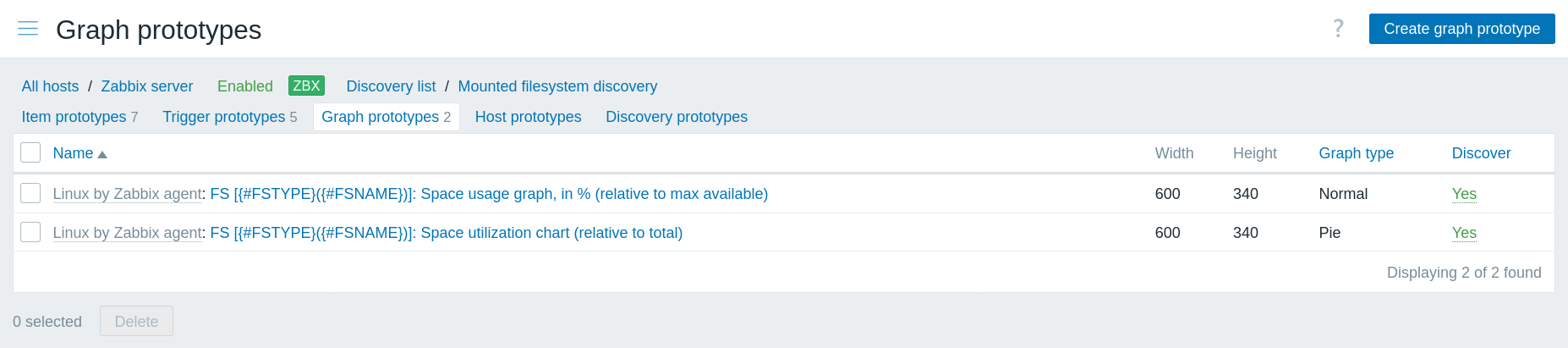Sort by Name column arrow
Image resolution: width=1568 pixels, height=348 pixels.
102,154
